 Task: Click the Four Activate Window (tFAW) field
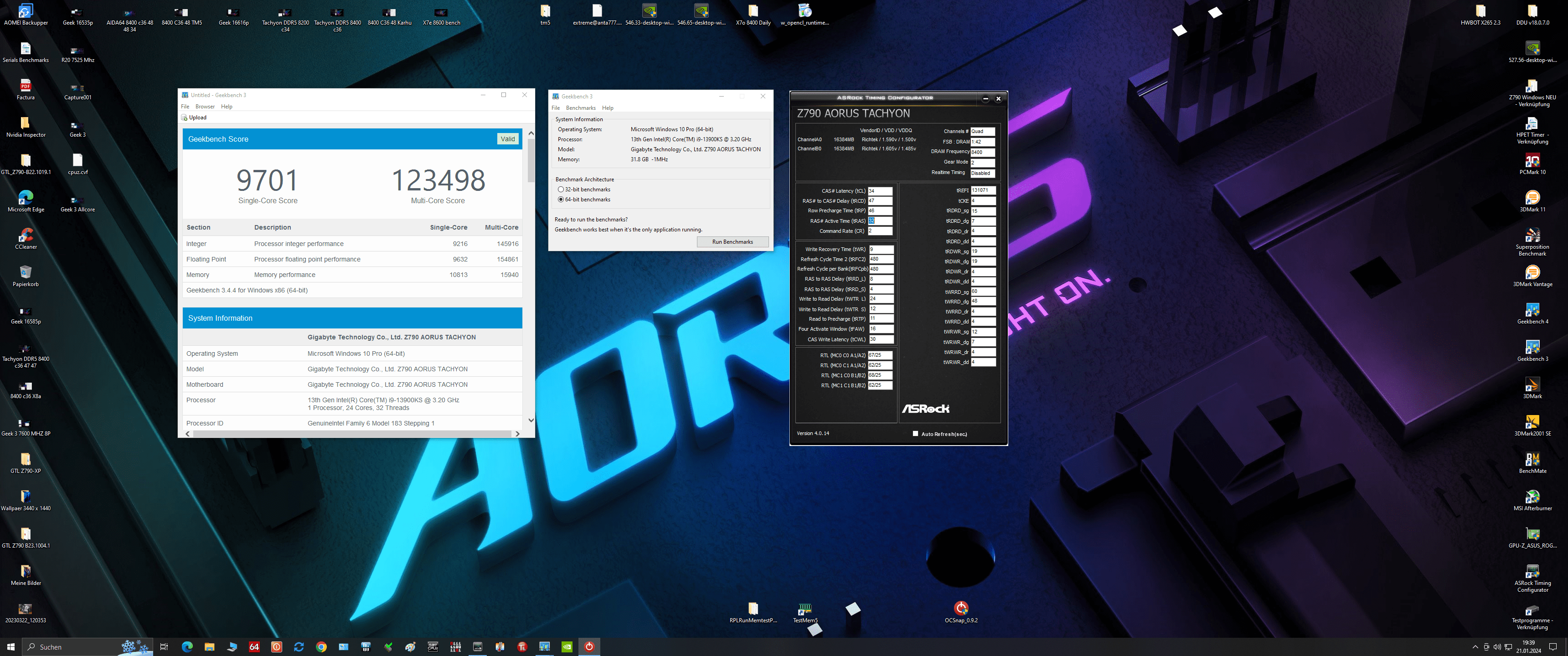coord(881,329)
